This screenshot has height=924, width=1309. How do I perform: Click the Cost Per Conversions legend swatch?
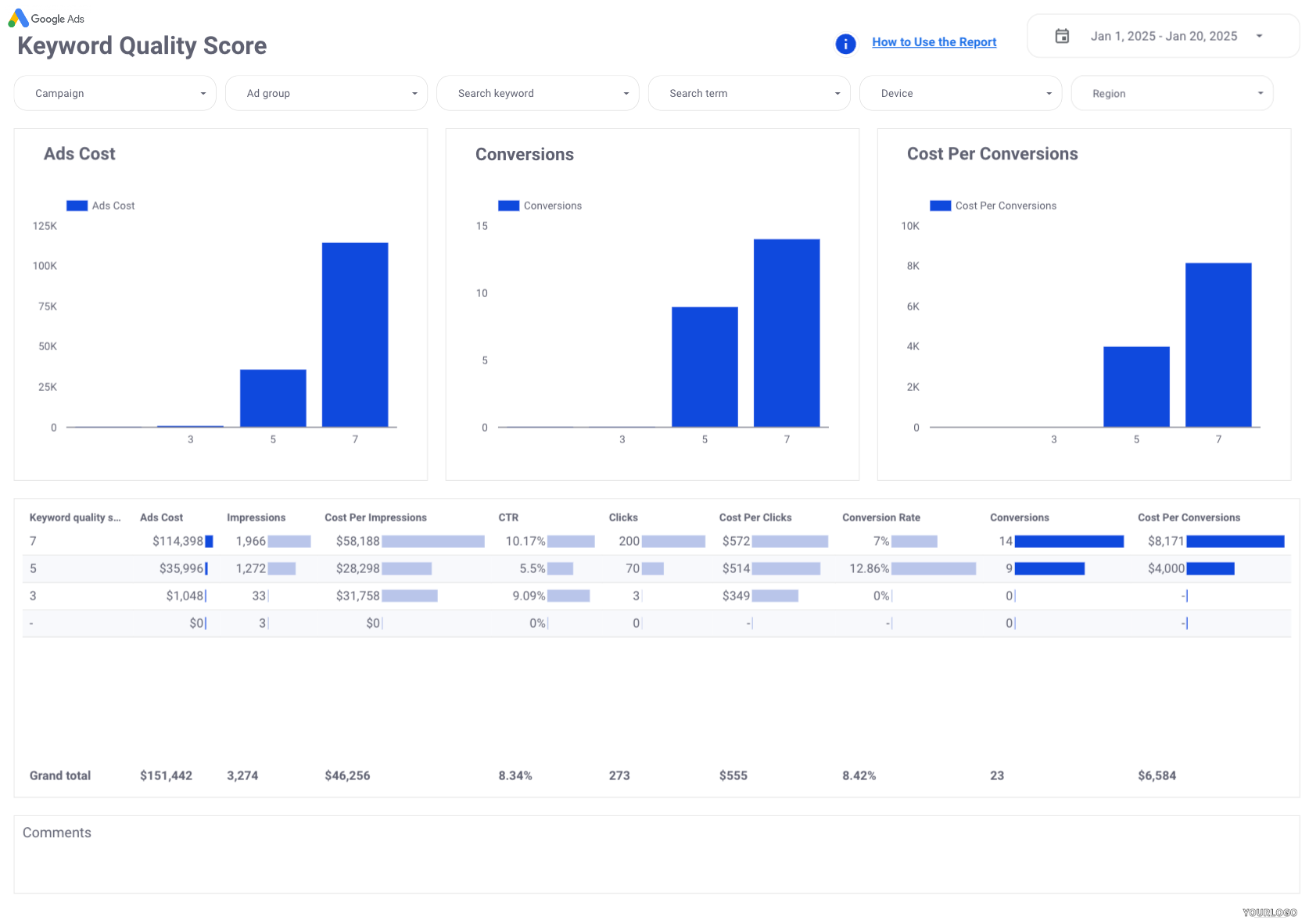click(940, 206)
